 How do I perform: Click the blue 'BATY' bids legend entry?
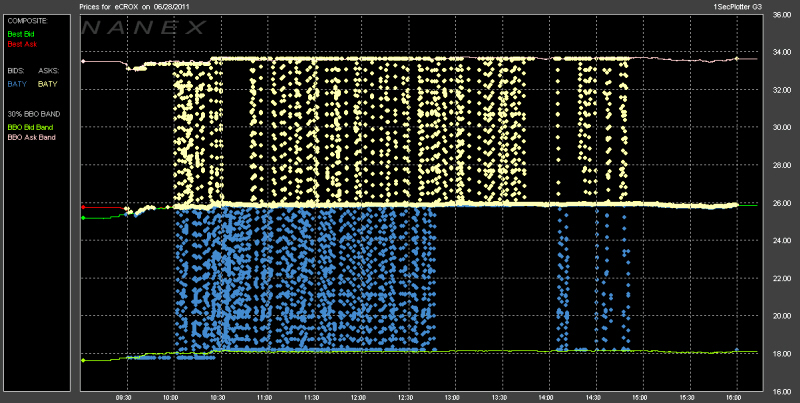coord(16,84)
